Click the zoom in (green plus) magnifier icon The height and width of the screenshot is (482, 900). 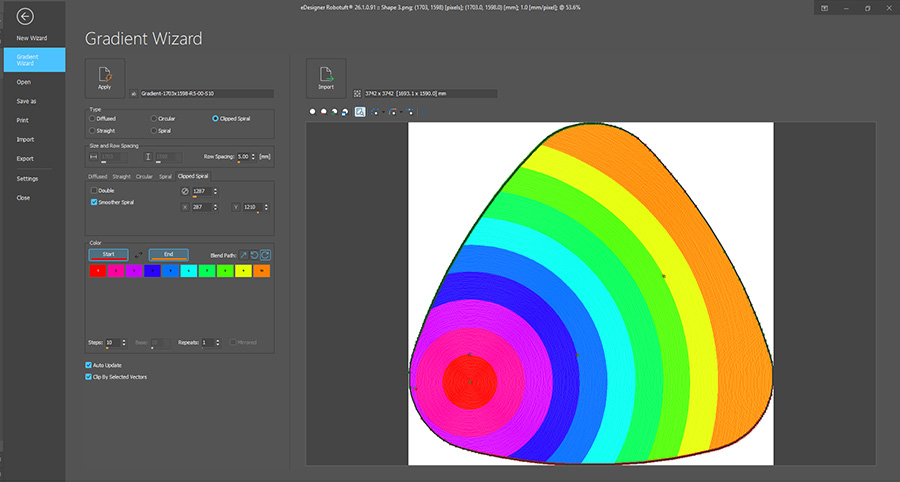334,112
